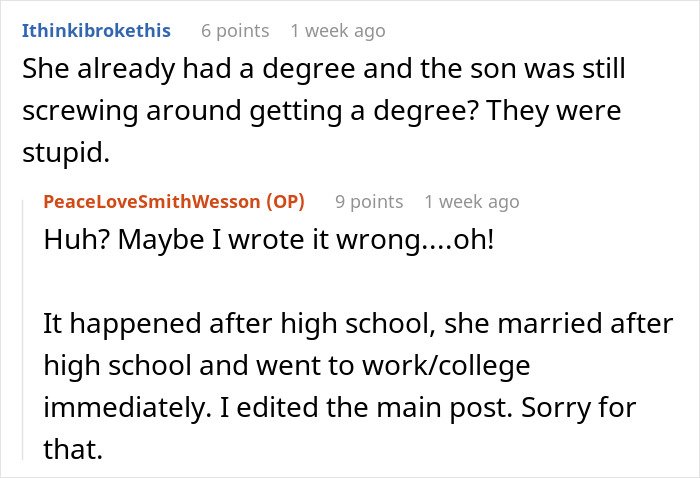Screen dimensions: 700x478
Task: Collapse reply via the thread indent line
Action: pyautogui.click(x=25, y=330)
